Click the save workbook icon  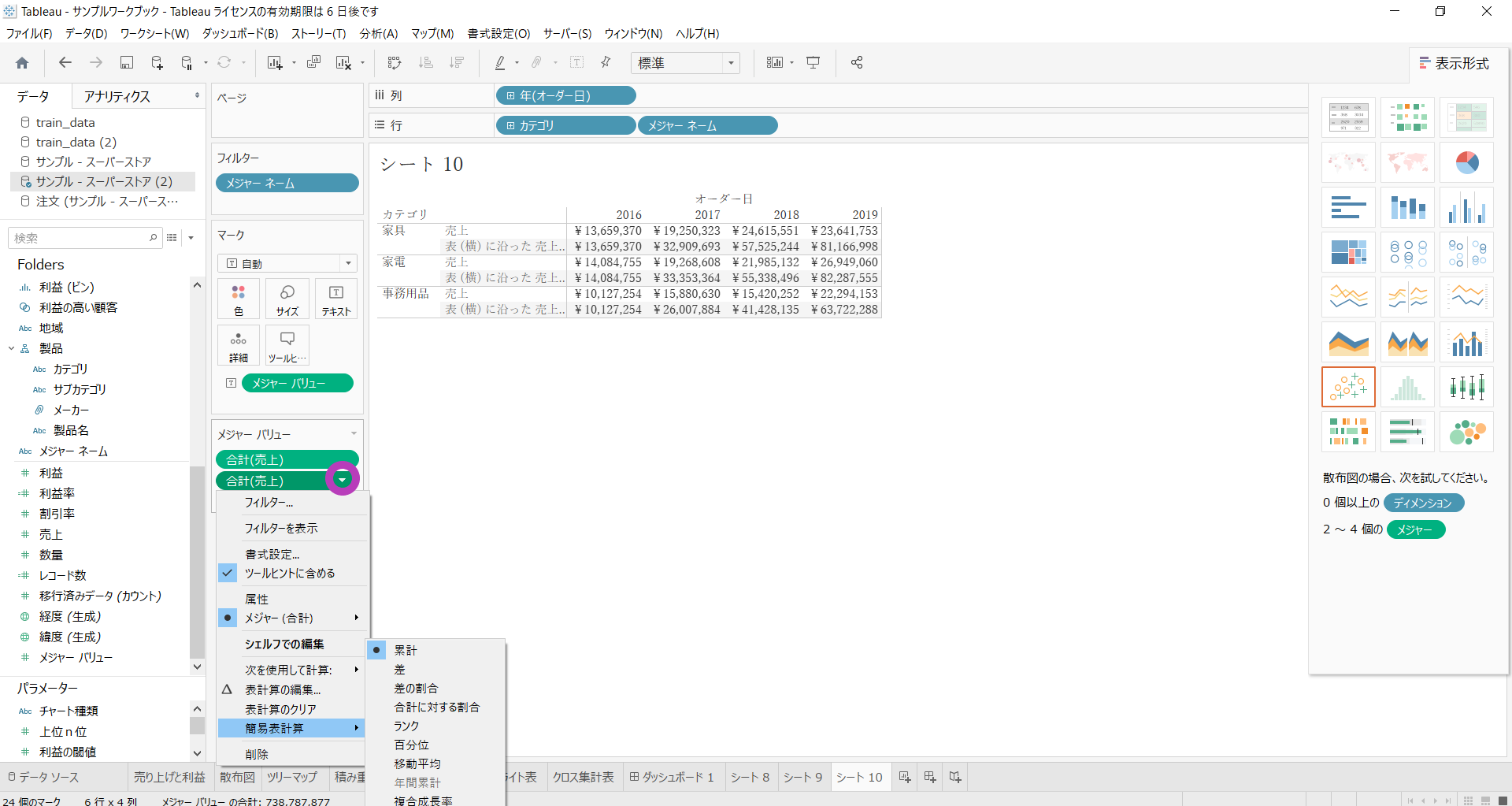click(126, 63)
